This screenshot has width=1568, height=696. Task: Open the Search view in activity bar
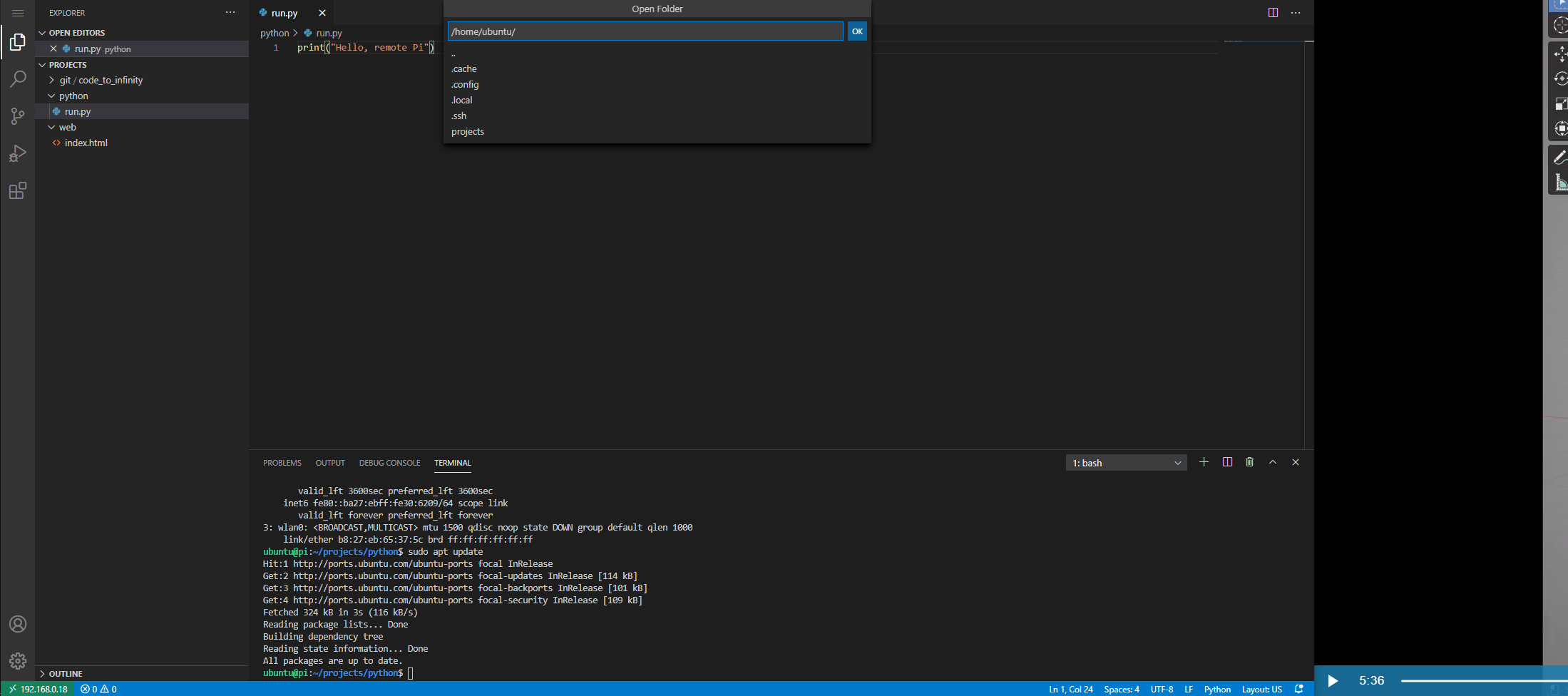point(18,79)
